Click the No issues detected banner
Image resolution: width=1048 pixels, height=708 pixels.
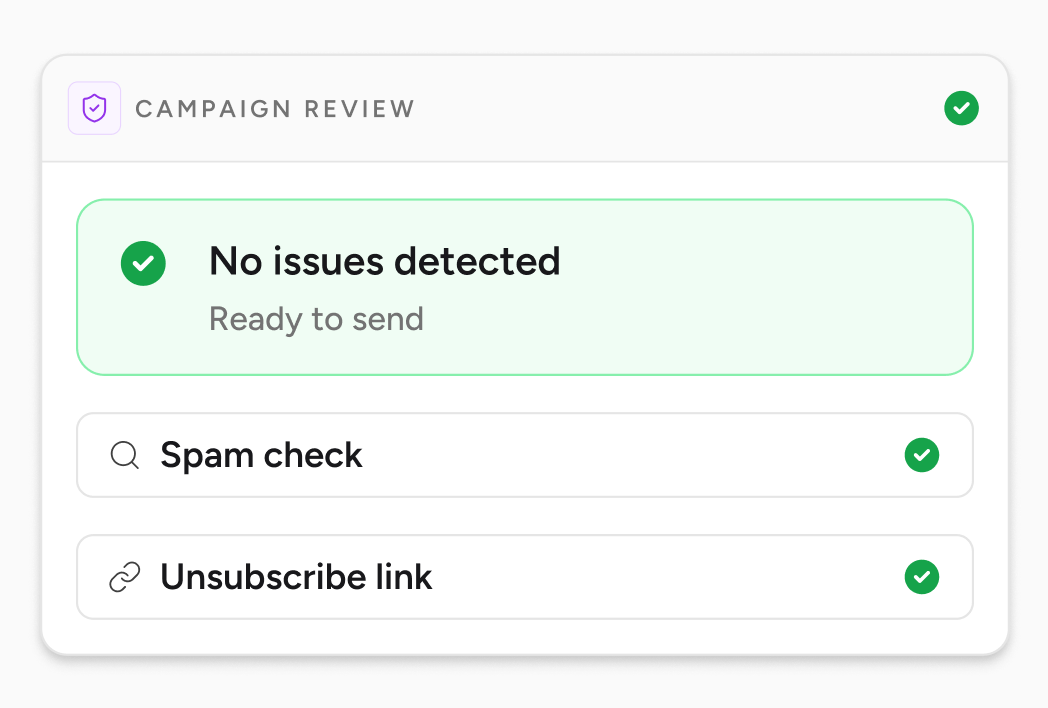pos(525,287)
